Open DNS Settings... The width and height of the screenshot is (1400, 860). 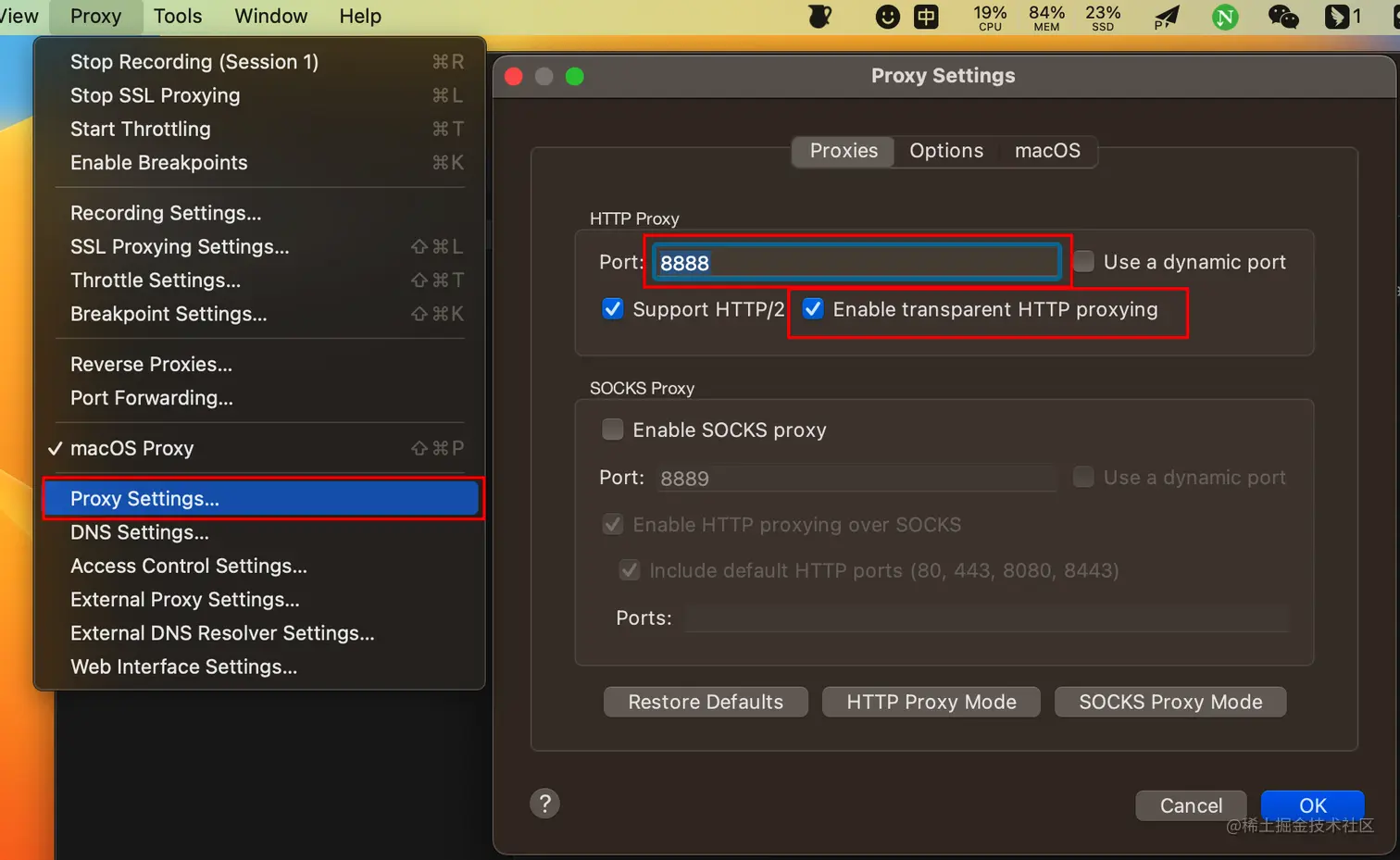tap(260, 532)
